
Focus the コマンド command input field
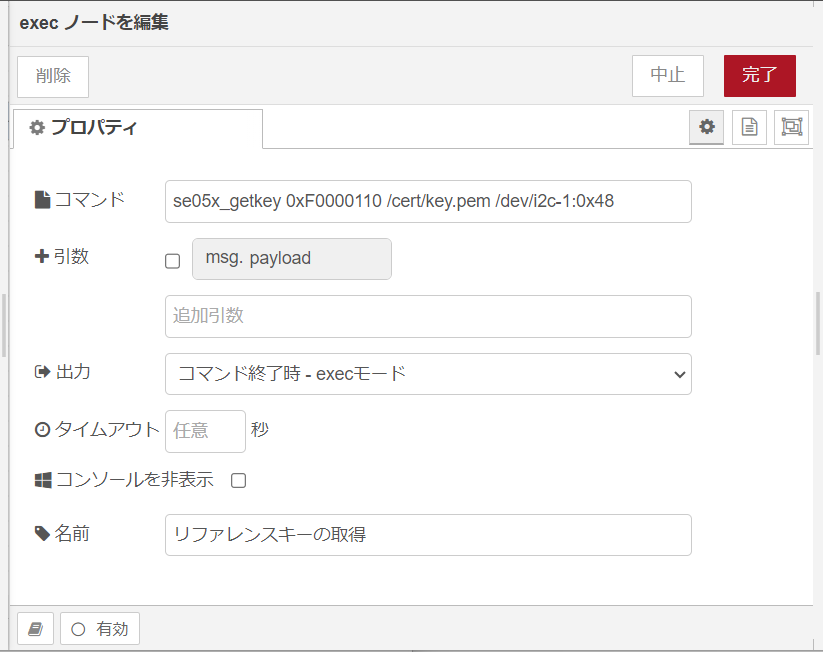[x=428, y=202]
